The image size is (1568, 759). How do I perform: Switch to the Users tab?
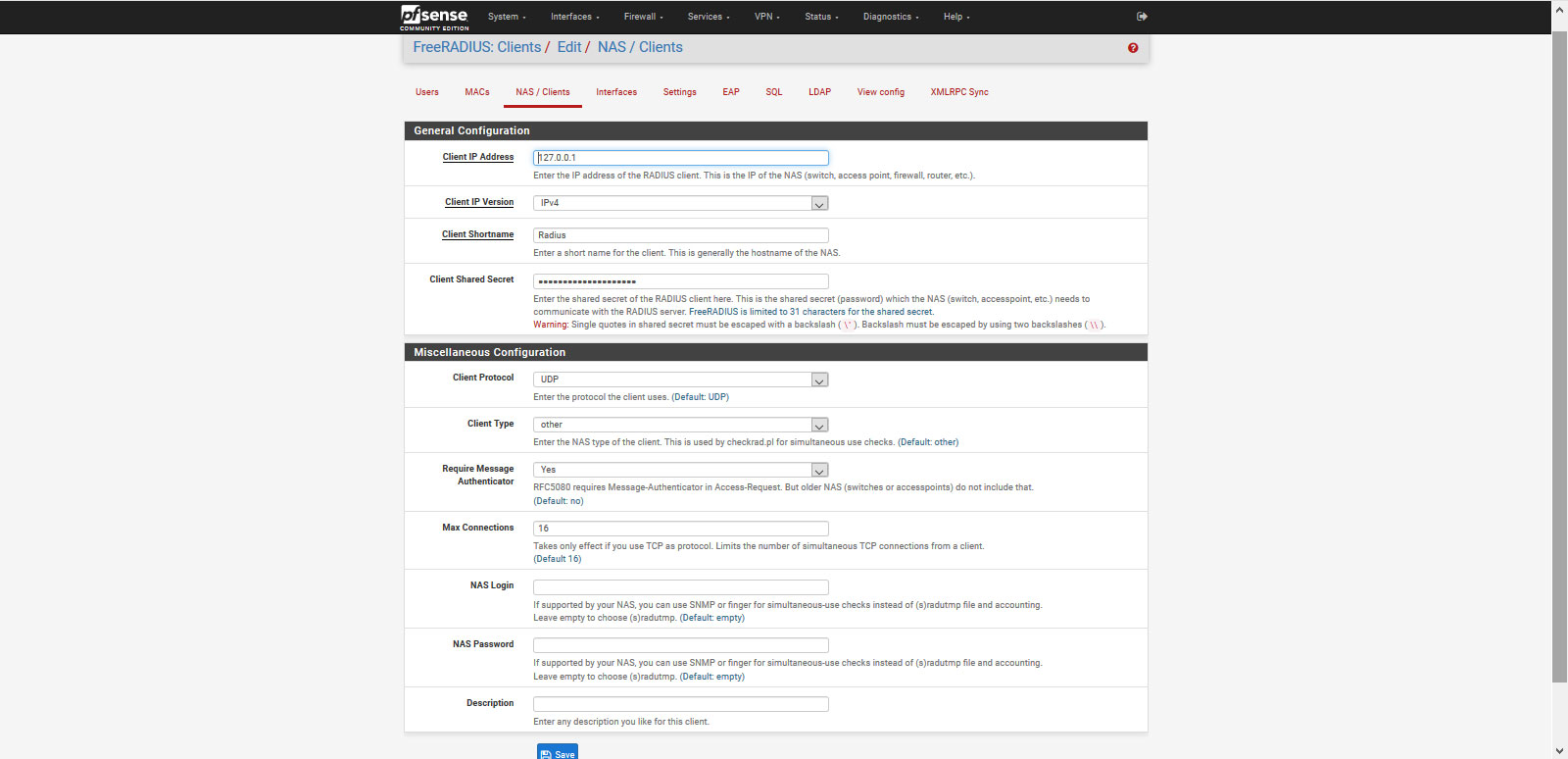(x=427, y=92)
